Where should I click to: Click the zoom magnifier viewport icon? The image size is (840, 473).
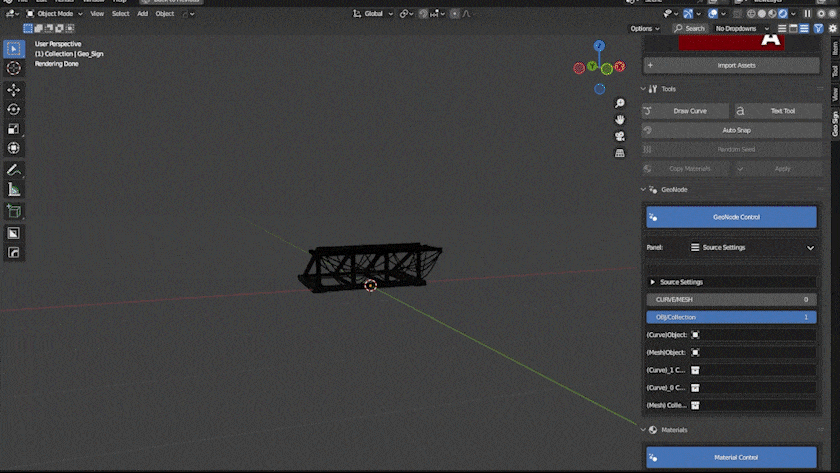620,104
